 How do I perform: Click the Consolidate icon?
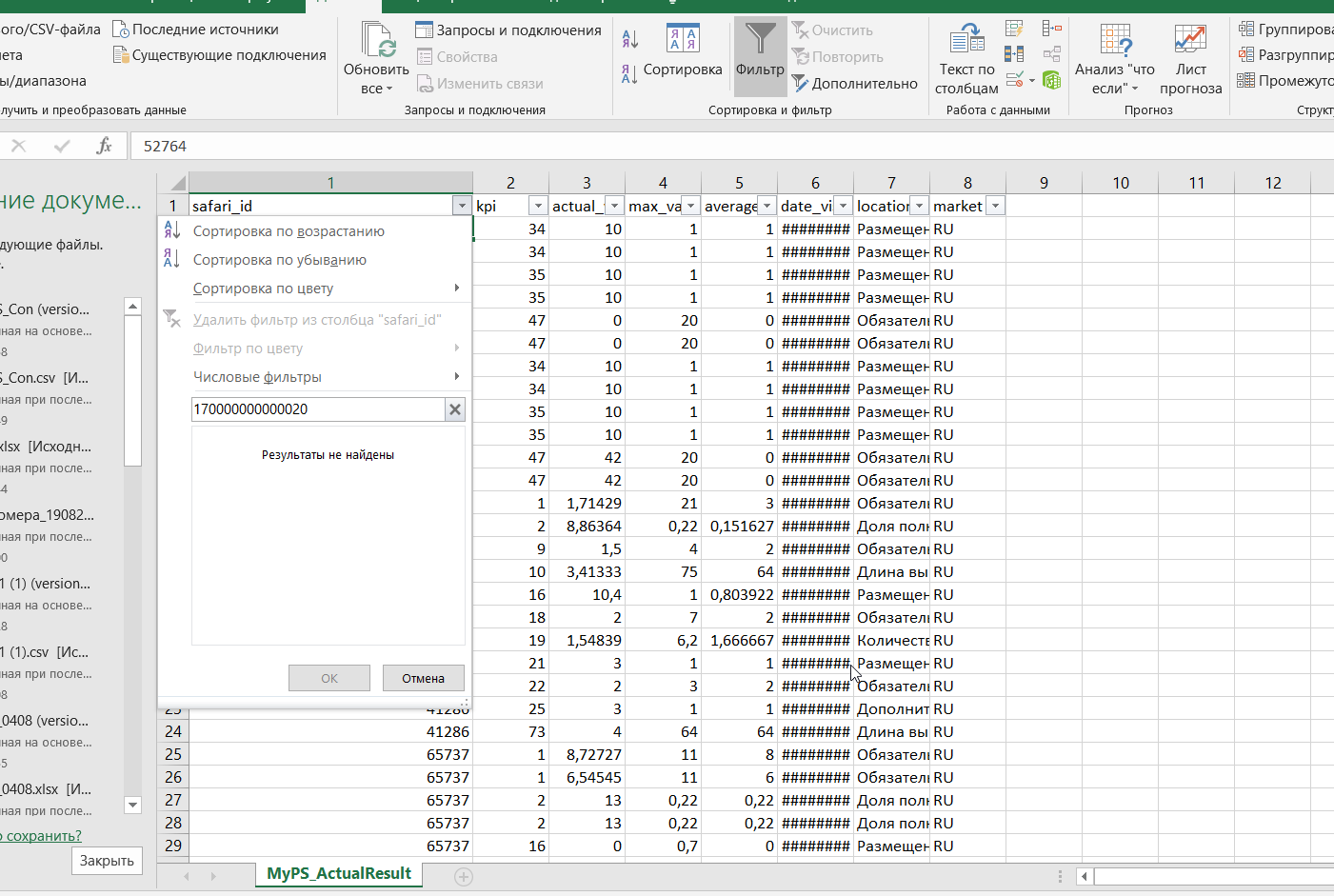[1052, 29]
